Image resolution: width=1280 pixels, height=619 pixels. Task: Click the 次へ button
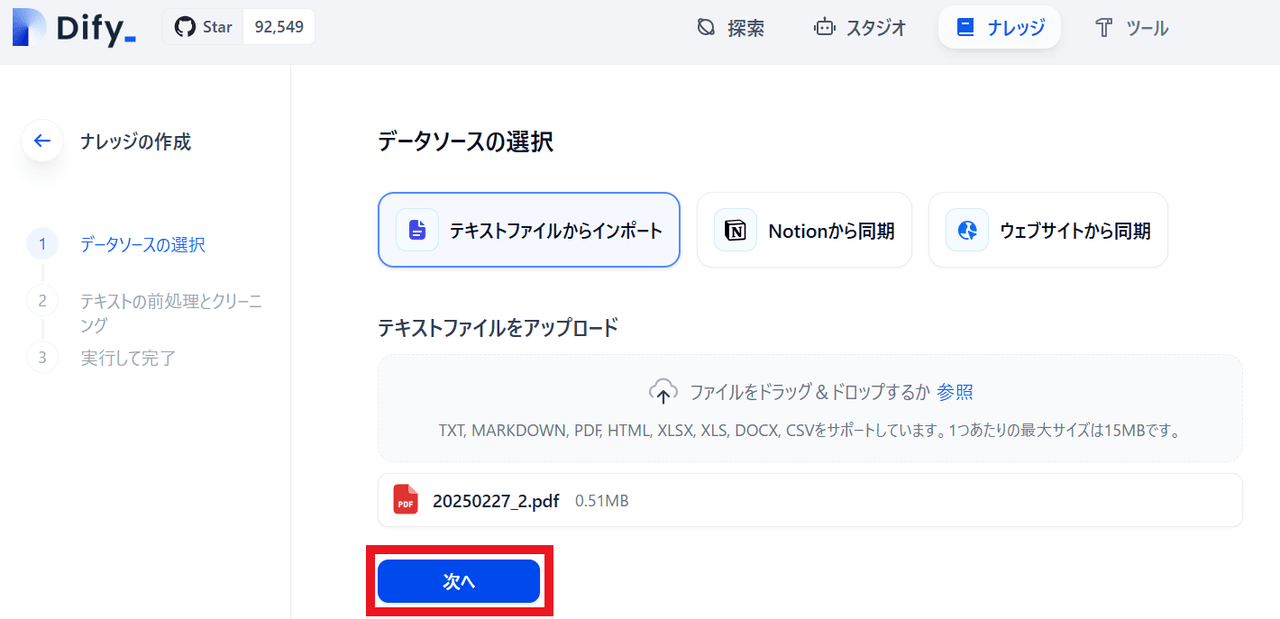coord(459,582)
